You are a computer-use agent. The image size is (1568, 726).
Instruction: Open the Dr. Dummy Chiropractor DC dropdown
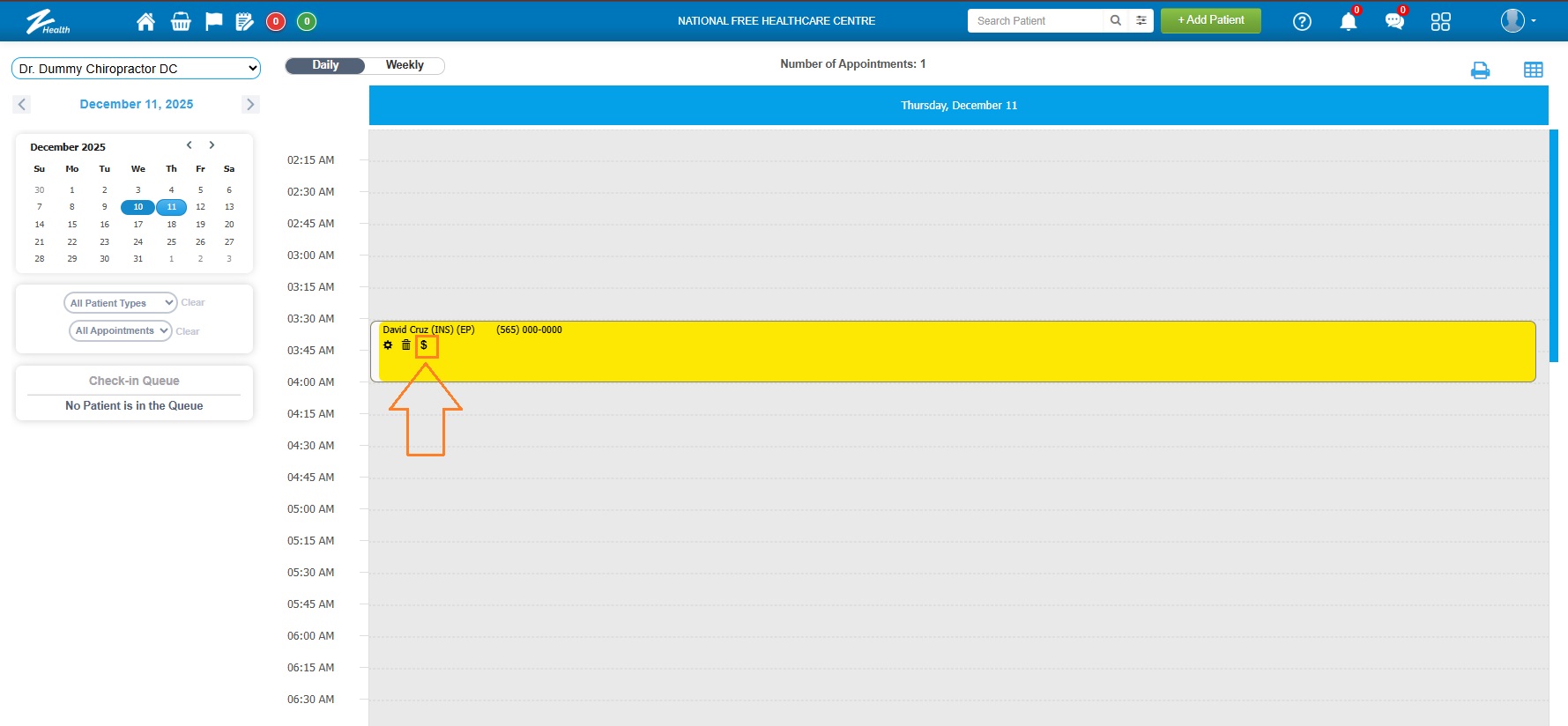point(136,69)
